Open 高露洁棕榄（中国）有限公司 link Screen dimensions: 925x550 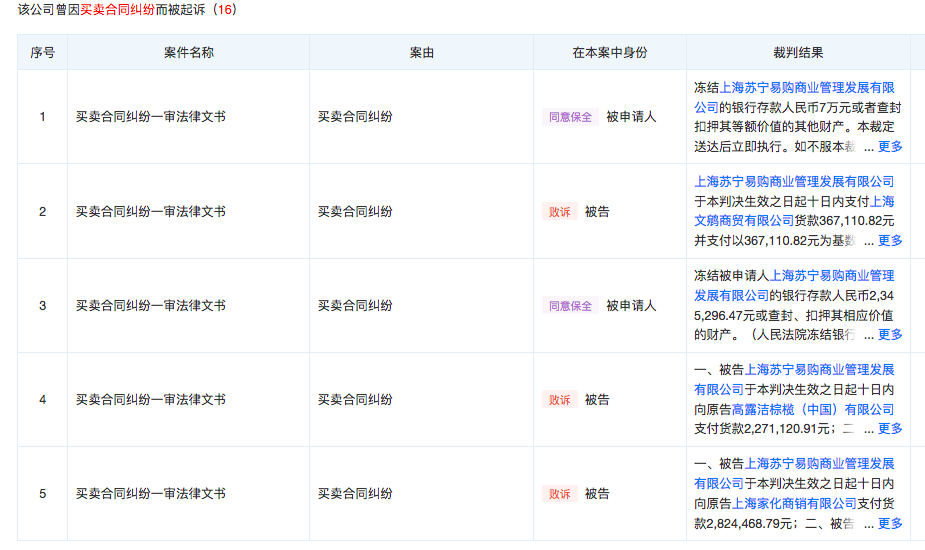tap(813, 409)
